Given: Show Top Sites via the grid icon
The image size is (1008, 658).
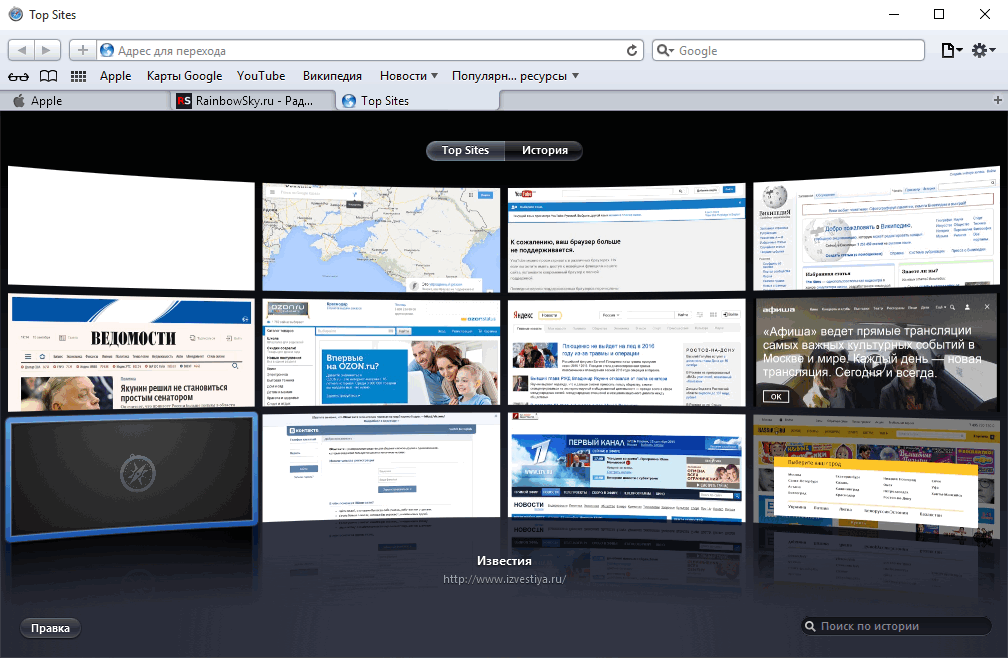Looking at the screenshot, I should [78, 76].
